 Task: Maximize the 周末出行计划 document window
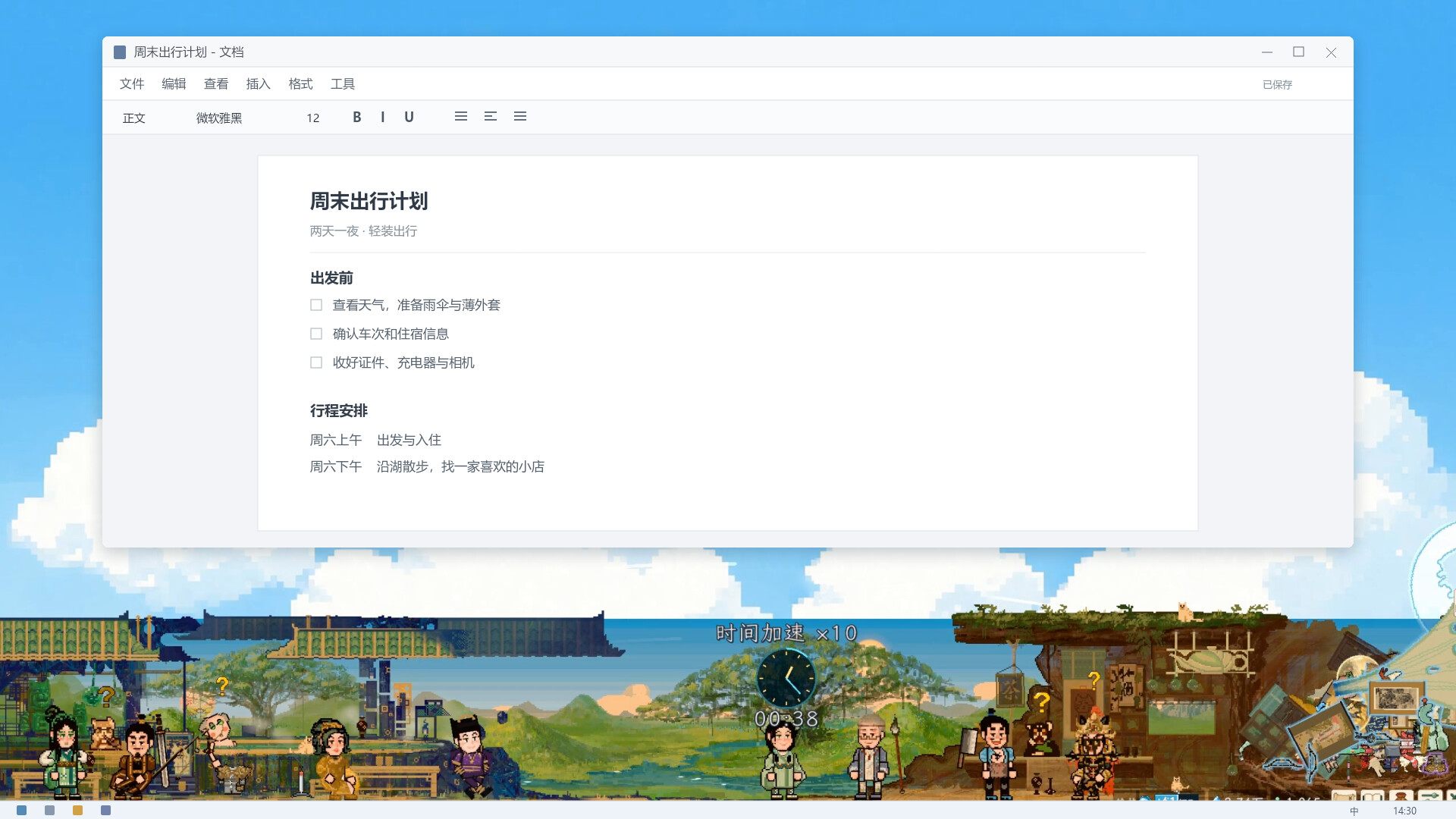click(1298, 52)
